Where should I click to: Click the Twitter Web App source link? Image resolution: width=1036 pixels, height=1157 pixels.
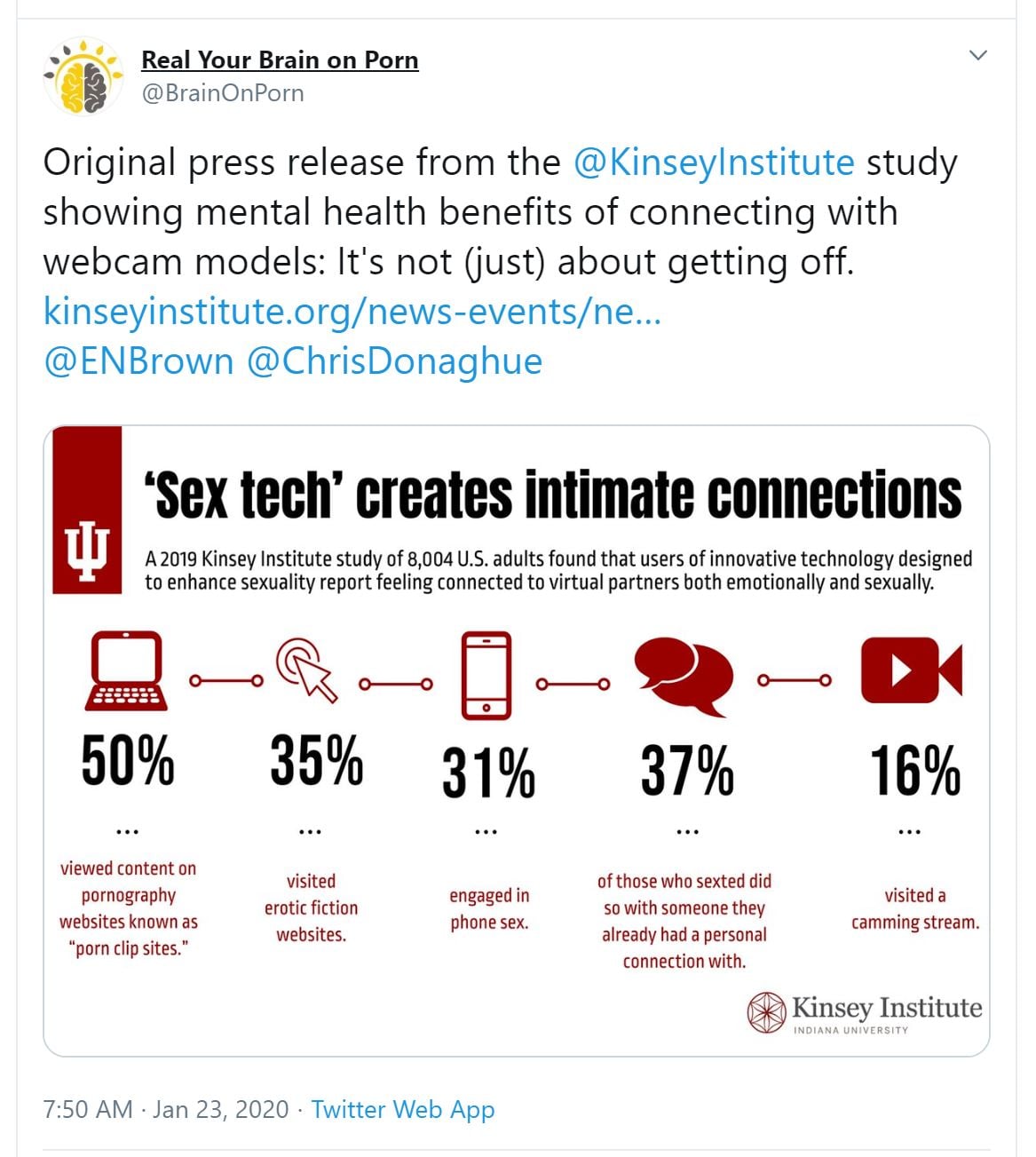tap(403, 1110)
